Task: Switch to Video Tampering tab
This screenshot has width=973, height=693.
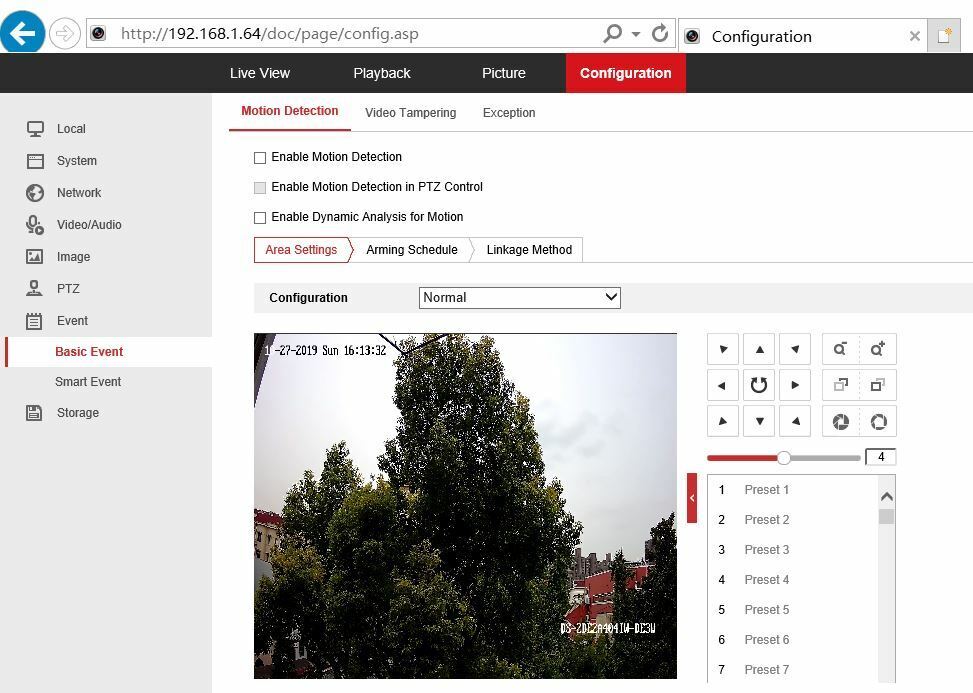Action: tap(410, 113)
